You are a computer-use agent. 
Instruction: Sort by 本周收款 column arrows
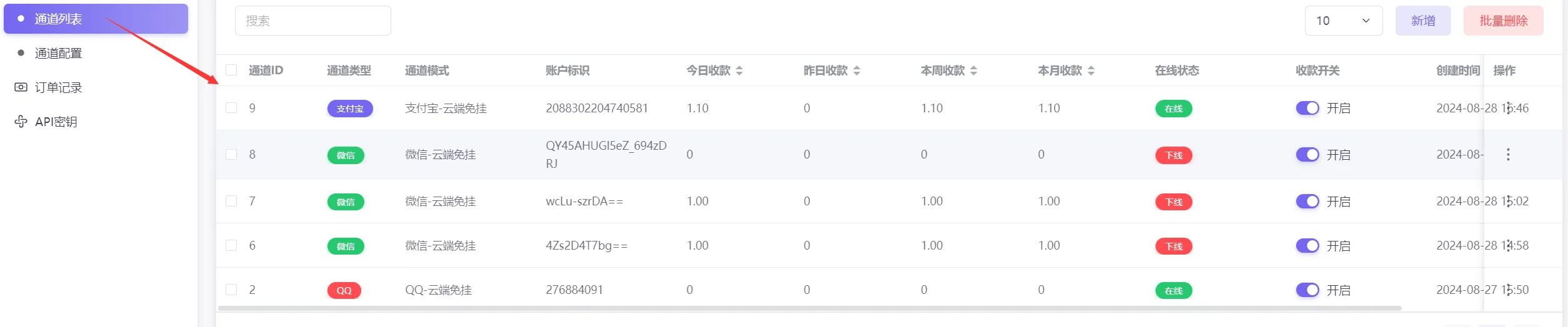[973, 71]
